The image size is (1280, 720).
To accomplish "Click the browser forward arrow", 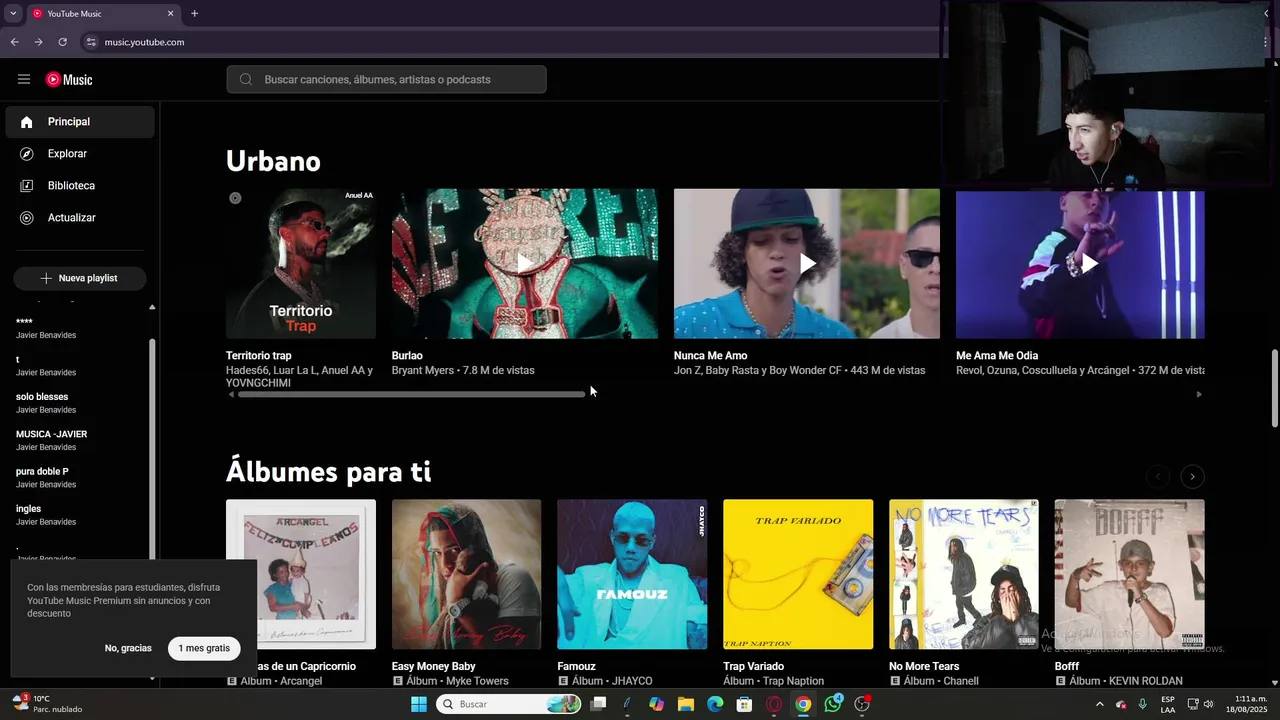I will pyautogui.click(x=38, y=42).
